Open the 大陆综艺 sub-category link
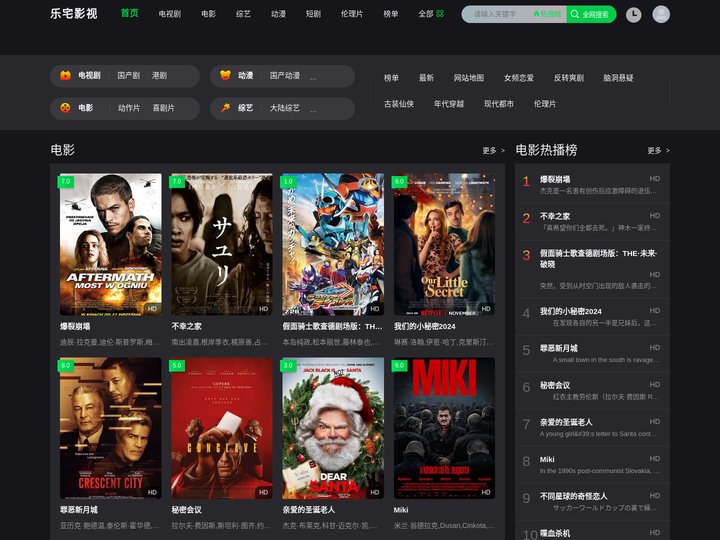 pos(285,108)
